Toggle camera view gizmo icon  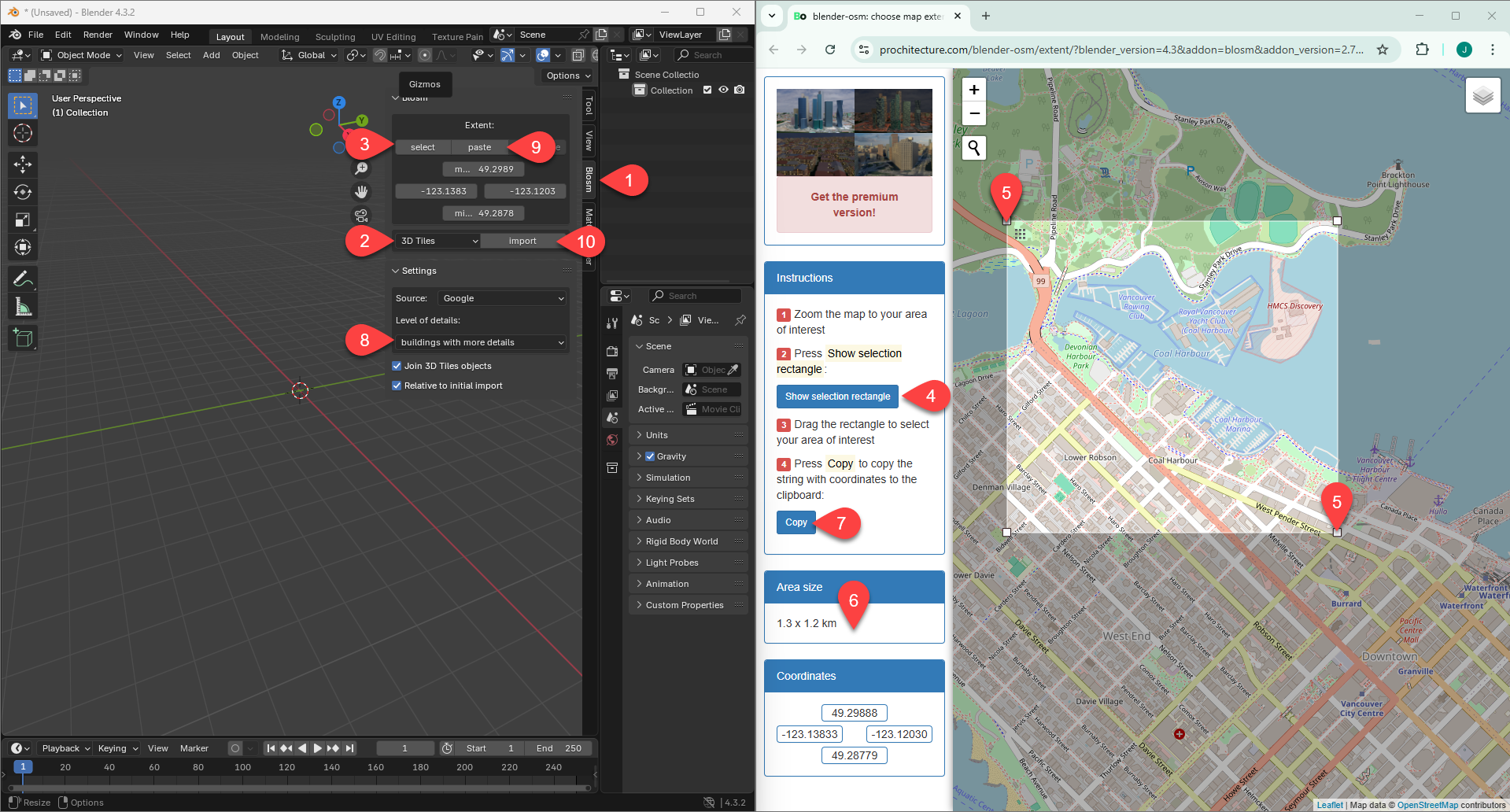(361, 216)
